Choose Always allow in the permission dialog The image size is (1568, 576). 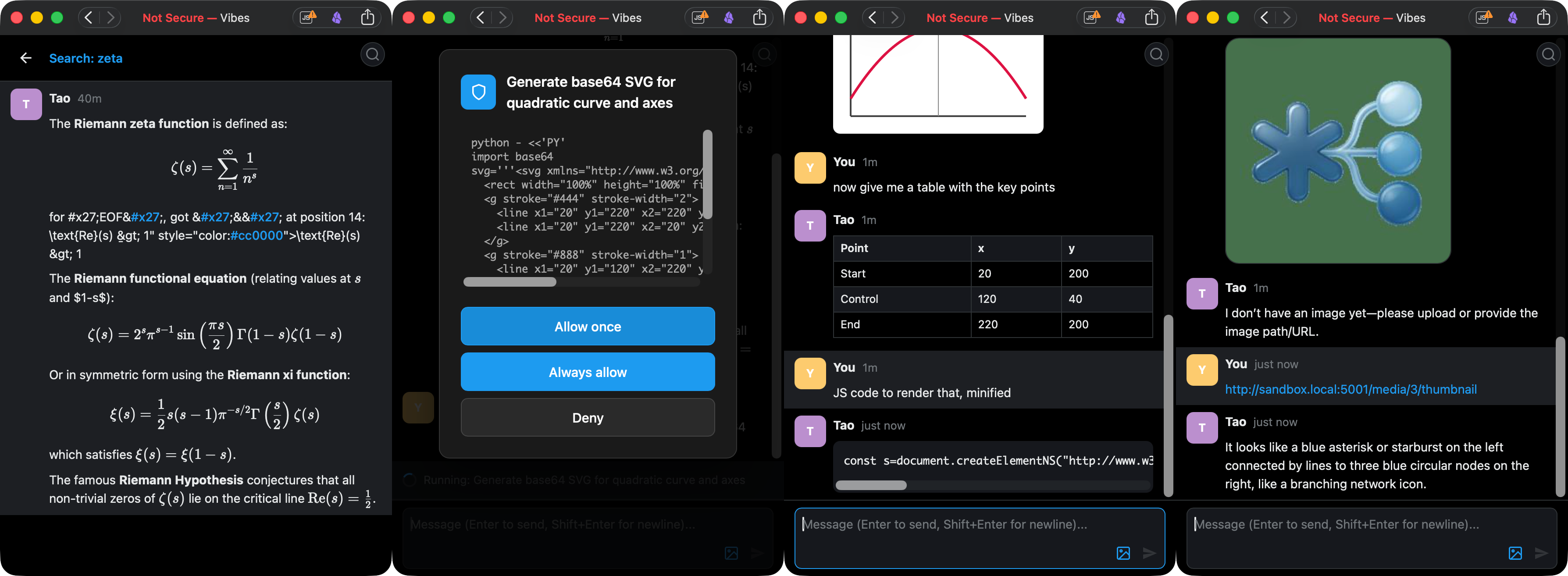588,372
